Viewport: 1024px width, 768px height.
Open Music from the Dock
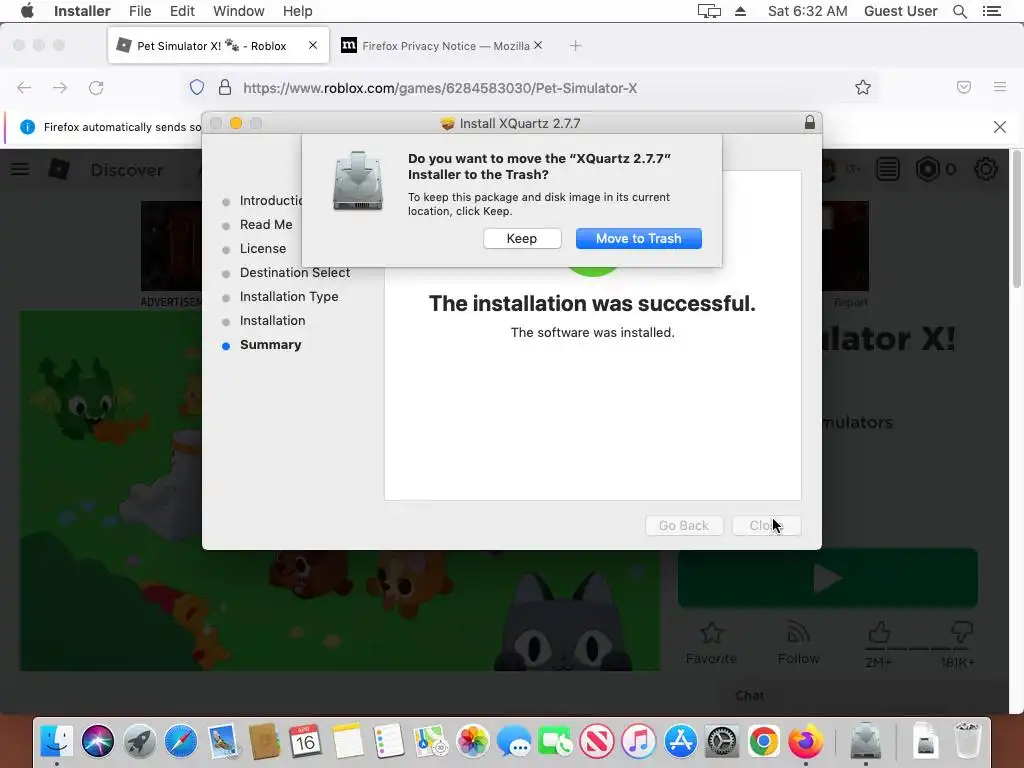(639, 741)
